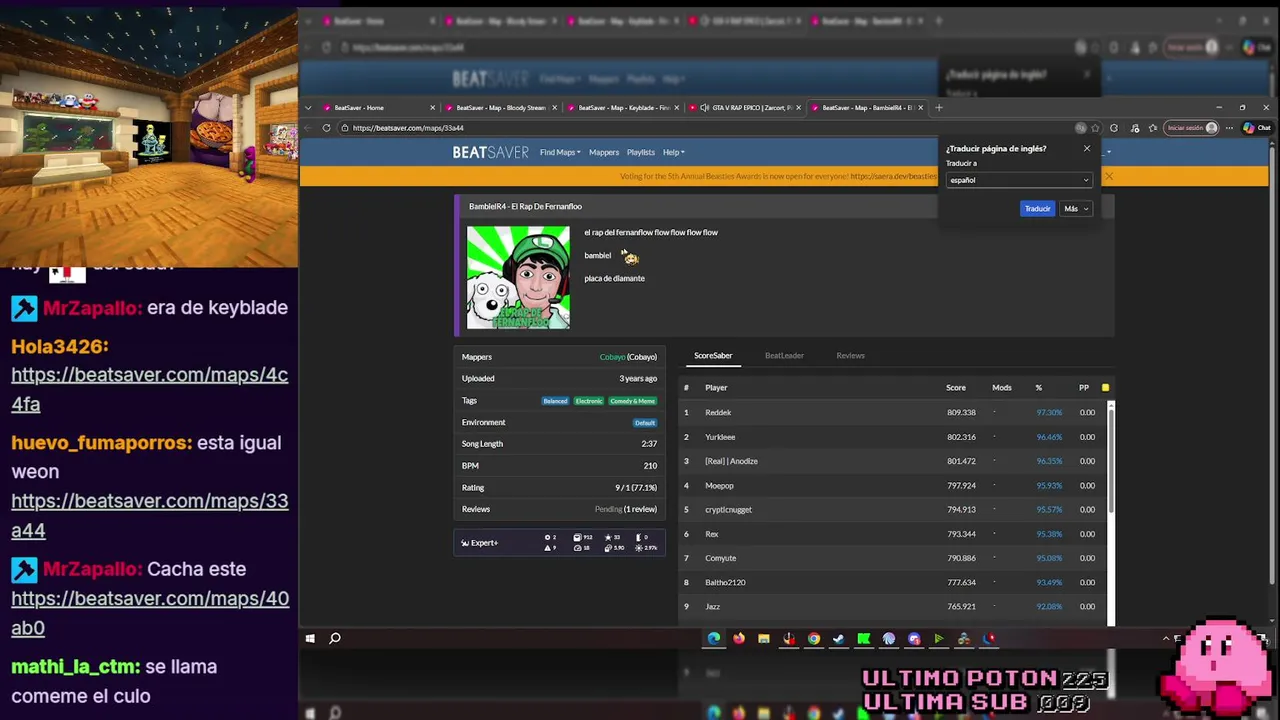Open the maps/40ab0 link in chat
This screenshot has width=1280, height=720.
[150, 613]
